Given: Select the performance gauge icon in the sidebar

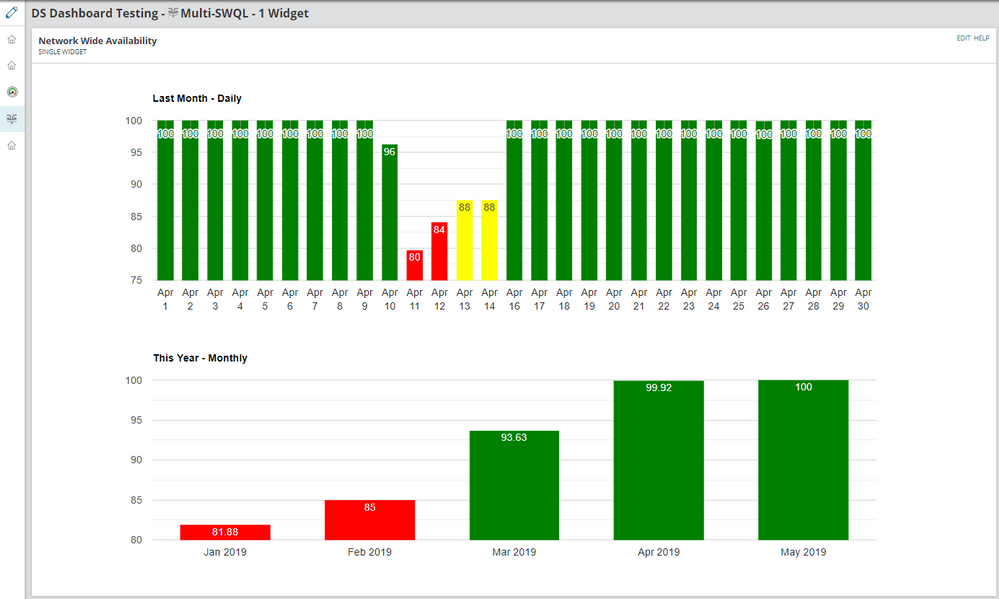Looking at the screenshot, I should coord(11,91).
